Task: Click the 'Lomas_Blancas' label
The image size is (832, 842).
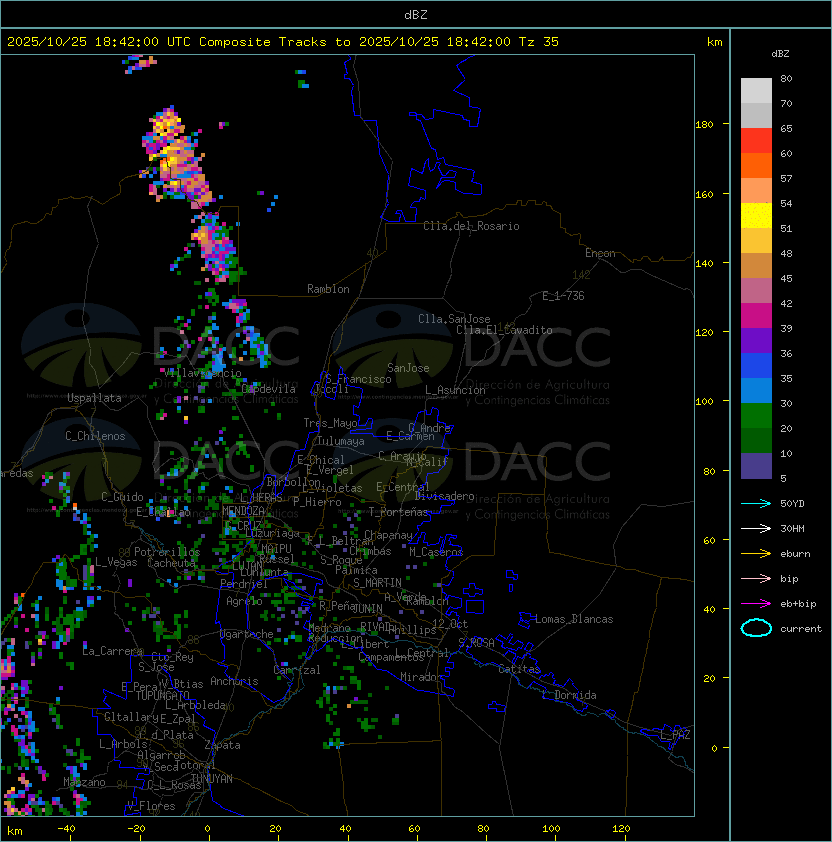Action: pyautogui.click(x=574, y=619)
